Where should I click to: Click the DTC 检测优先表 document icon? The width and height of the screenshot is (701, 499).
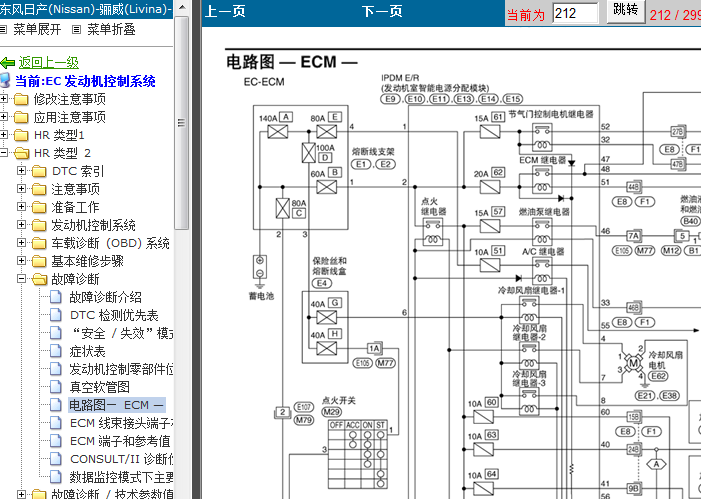(56, 315)
